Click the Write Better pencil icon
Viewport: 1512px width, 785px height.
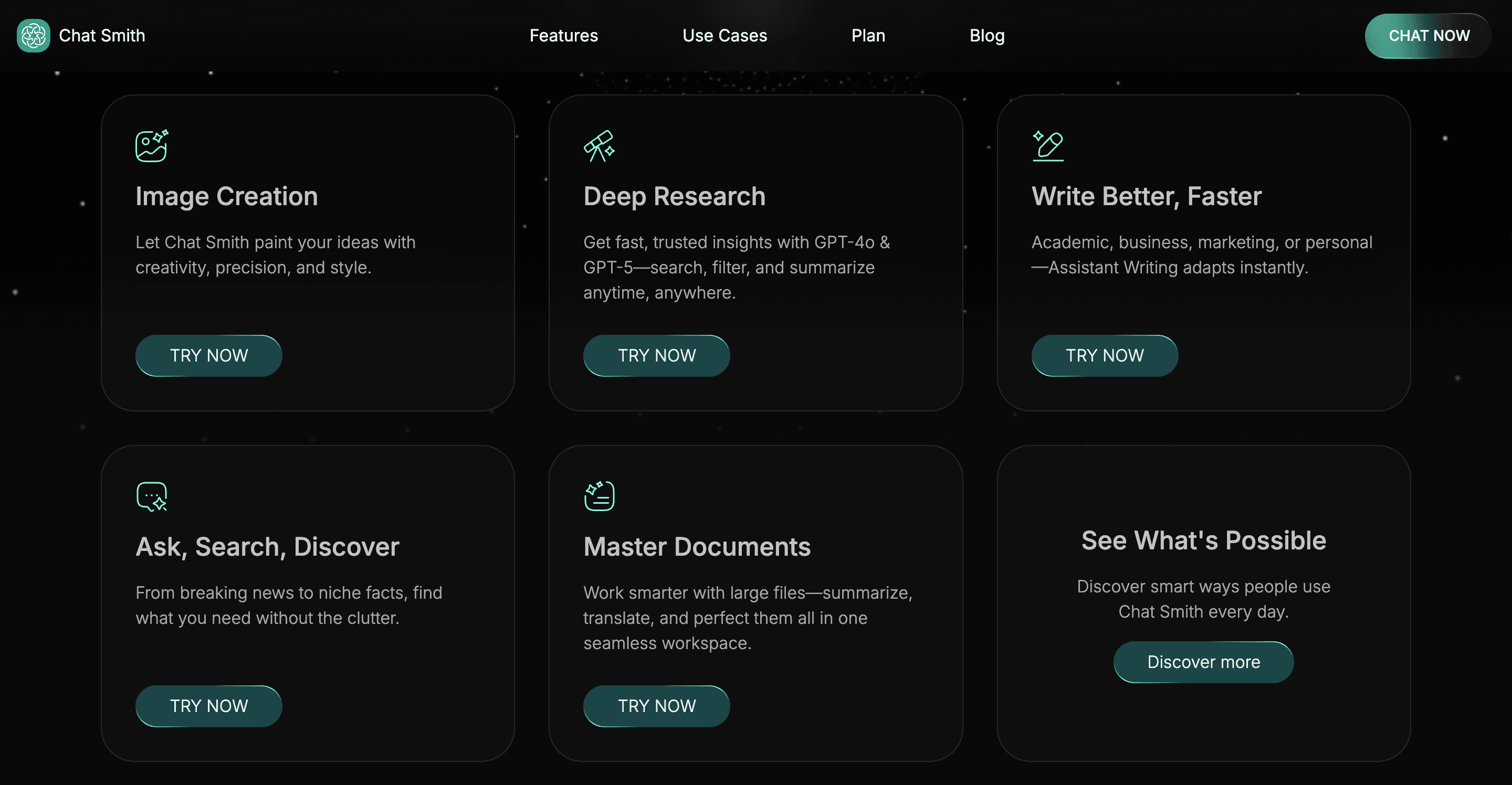click(x=1048, y=145)
